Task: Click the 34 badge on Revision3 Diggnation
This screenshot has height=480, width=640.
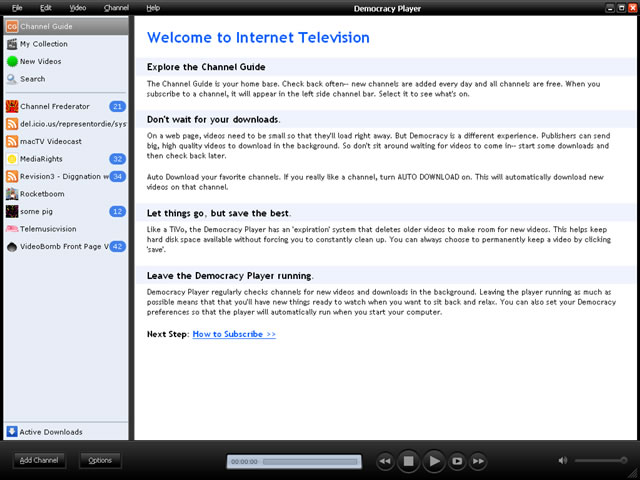Action: (118, 176)
